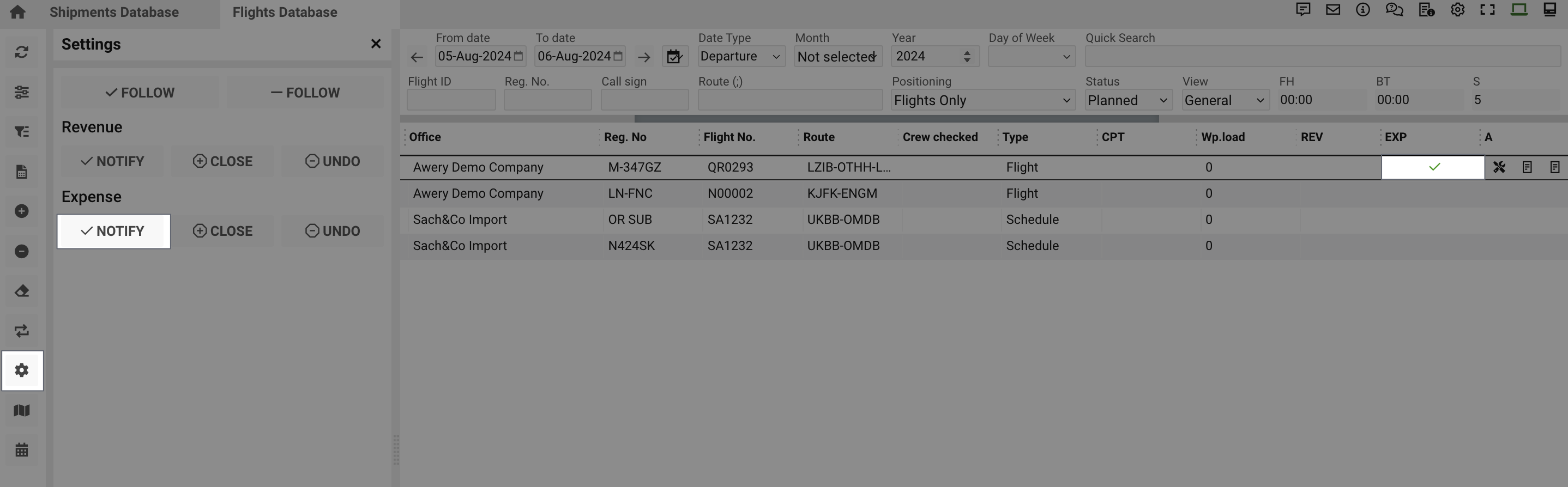Click the tools icon in the QR0293 row

pos(1499,167)
